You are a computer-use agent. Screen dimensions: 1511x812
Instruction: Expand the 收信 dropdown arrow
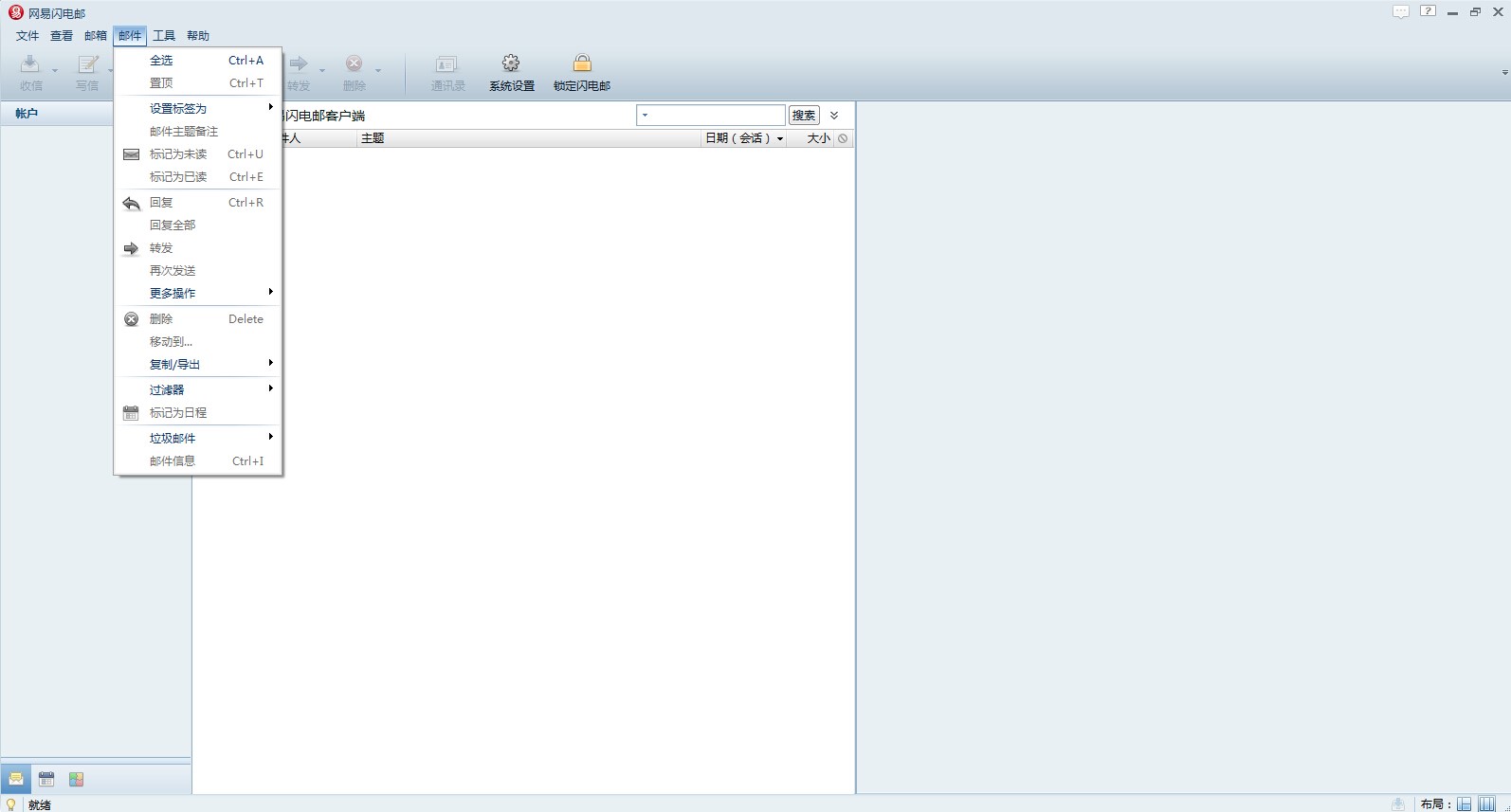(x=55, y=71)
